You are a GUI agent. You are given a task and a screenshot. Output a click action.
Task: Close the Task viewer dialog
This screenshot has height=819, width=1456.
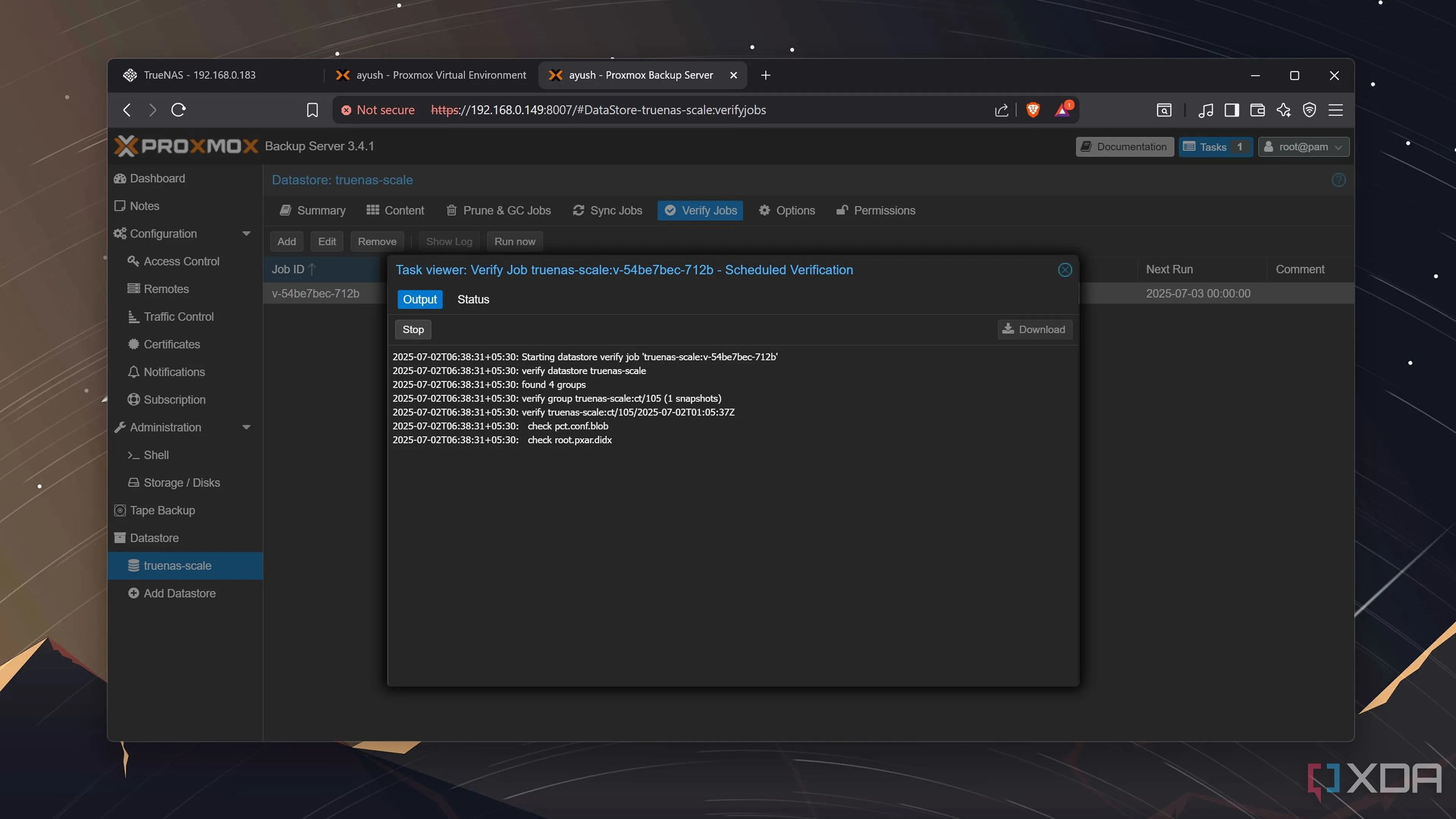1064,270
